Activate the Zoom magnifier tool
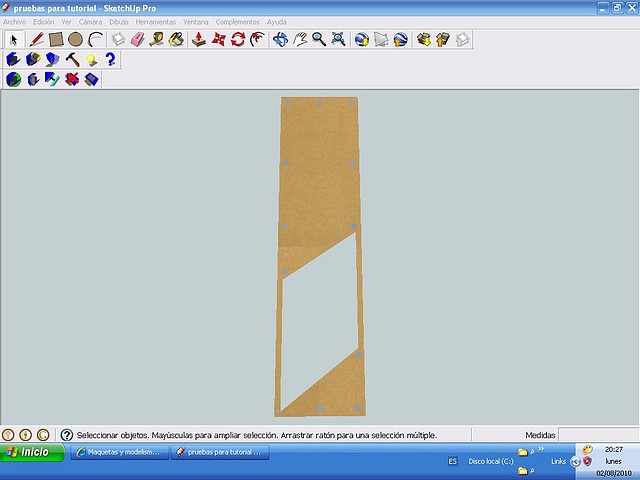Screen dimensions: 640x480 [319, 40]
